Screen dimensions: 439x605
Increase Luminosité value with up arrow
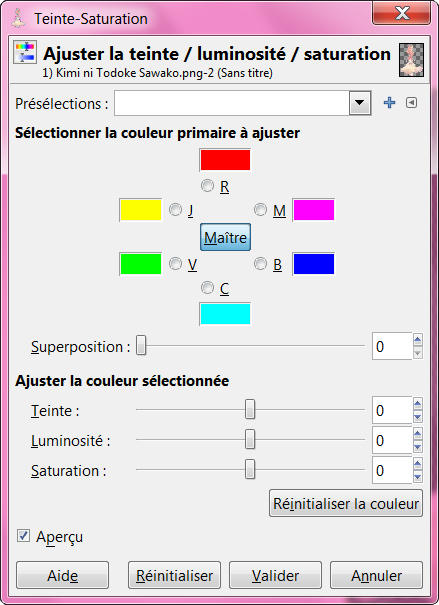click(417, 434)
